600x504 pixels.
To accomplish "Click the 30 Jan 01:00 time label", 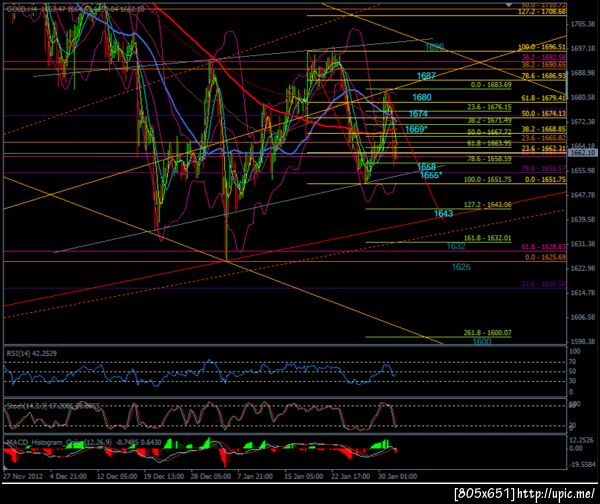I will coord(398,476).
